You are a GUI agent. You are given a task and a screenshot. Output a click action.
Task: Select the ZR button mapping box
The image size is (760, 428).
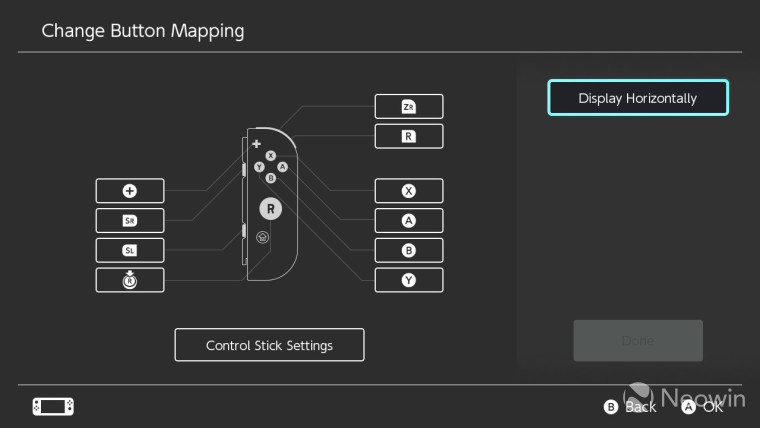[x=409, y=107]
